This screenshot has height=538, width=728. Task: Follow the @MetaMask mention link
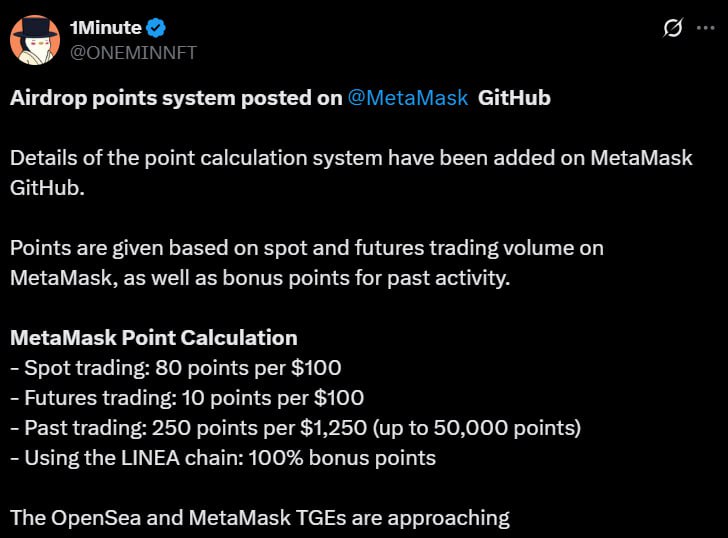(408, 99)
